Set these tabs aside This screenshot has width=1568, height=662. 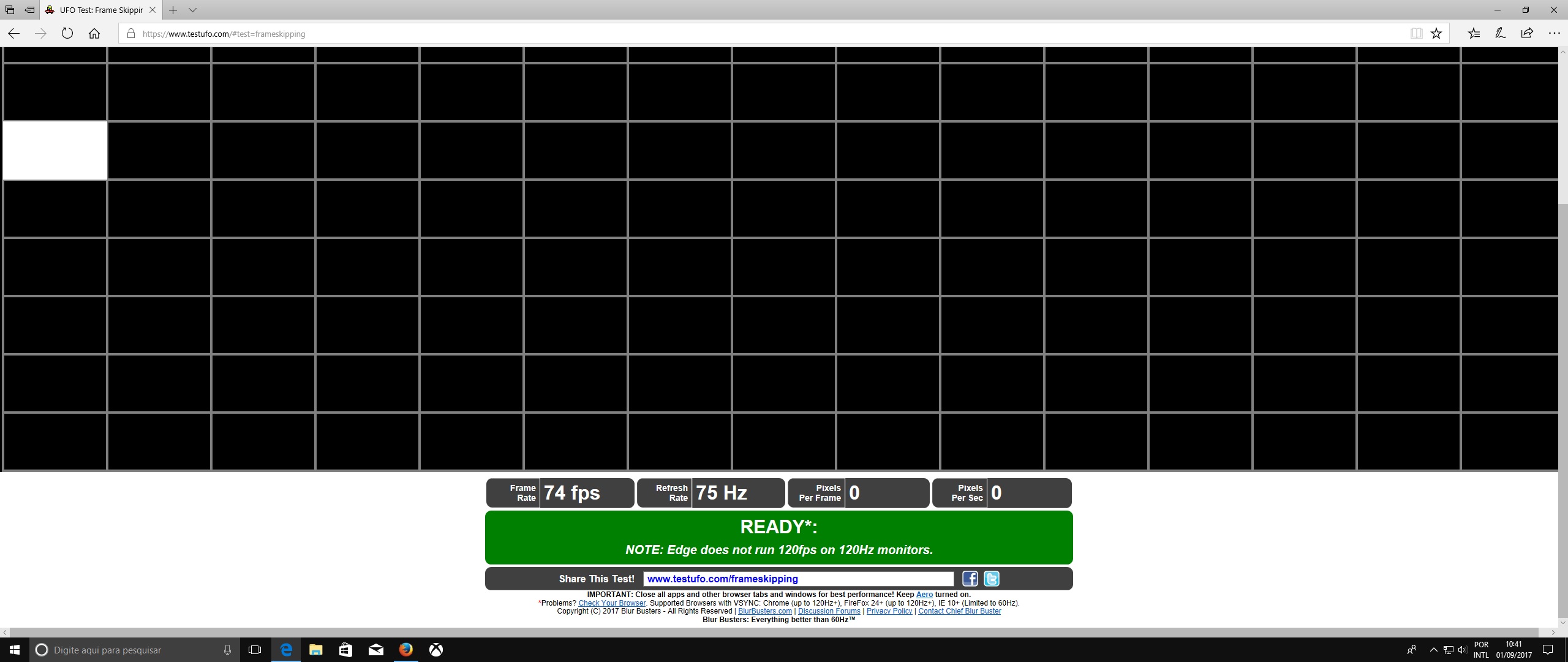[x=29, y=10]
